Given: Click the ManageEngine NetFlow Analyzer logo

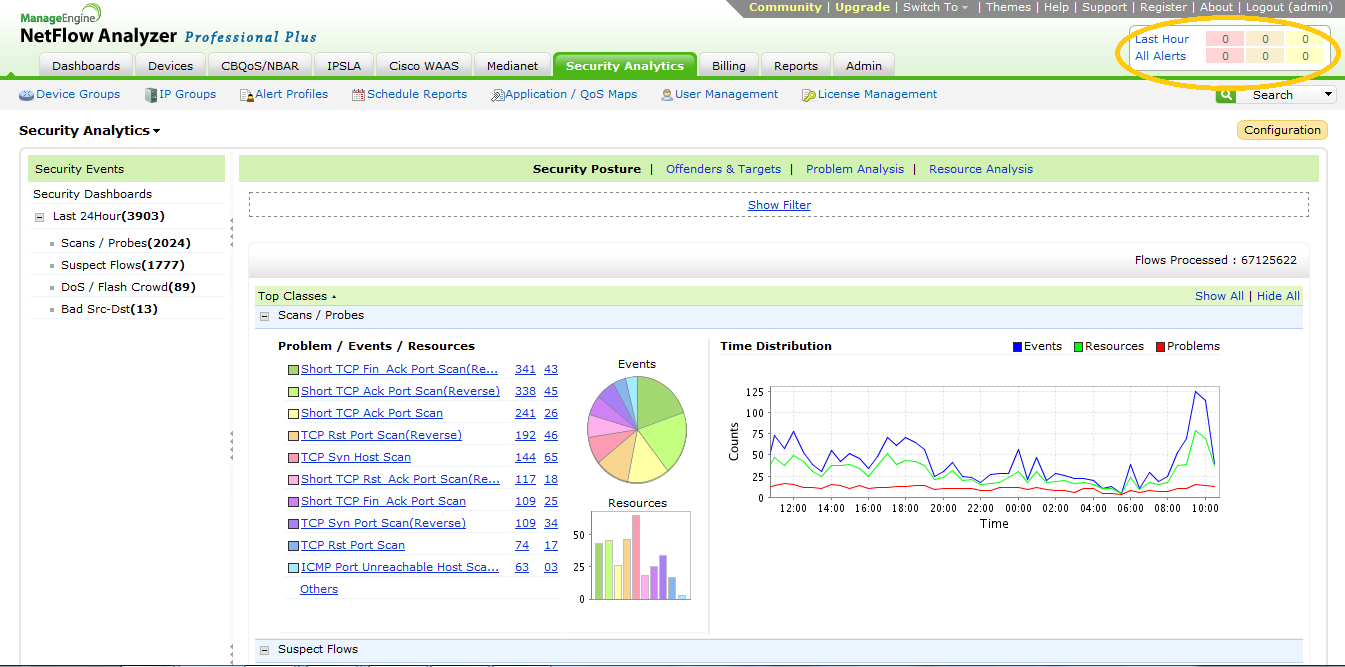Looking at the screenshot, I should tap(168, 27).
